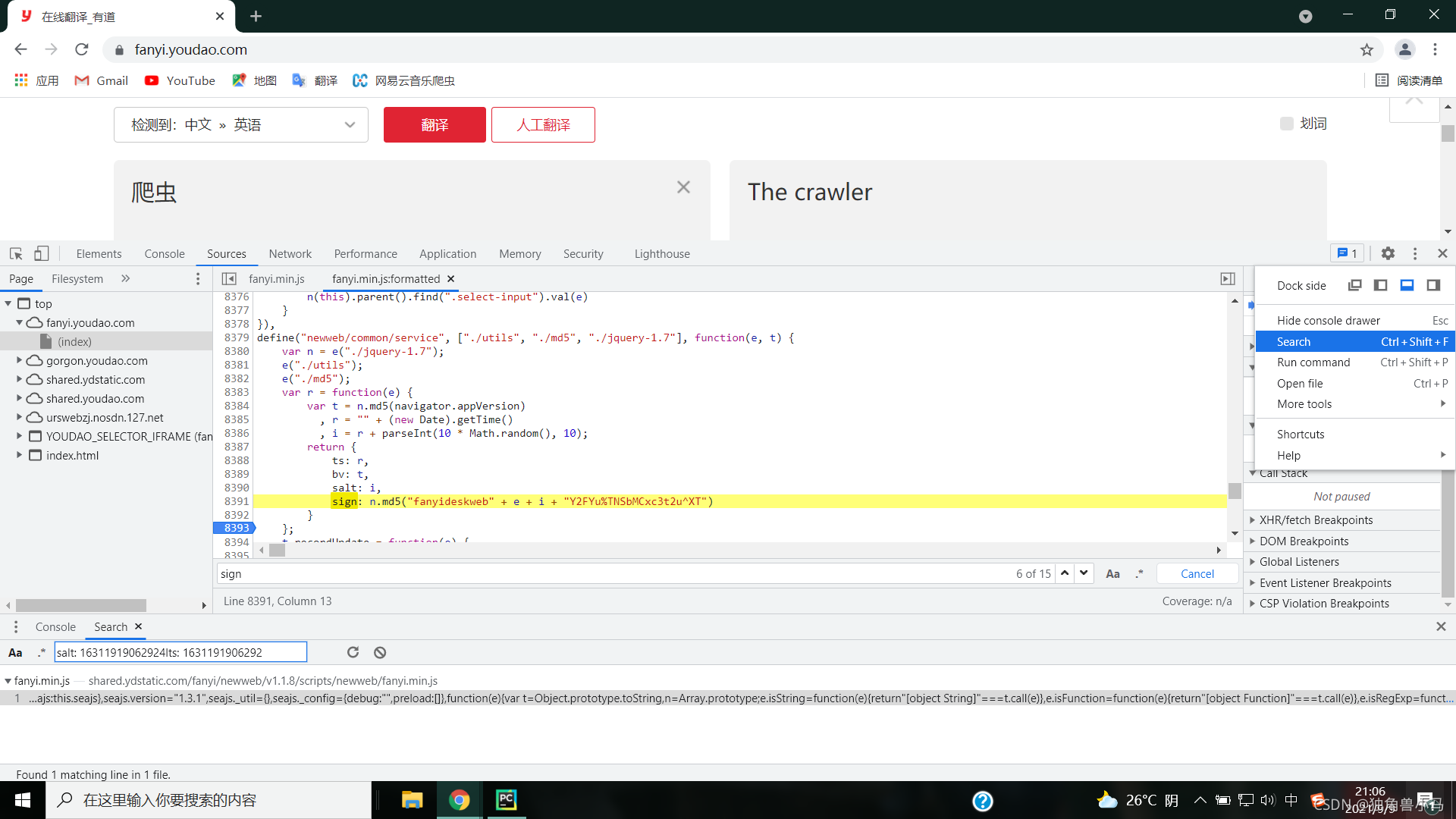
Task: Click the clear search results icon
Action: click(380, 652)
